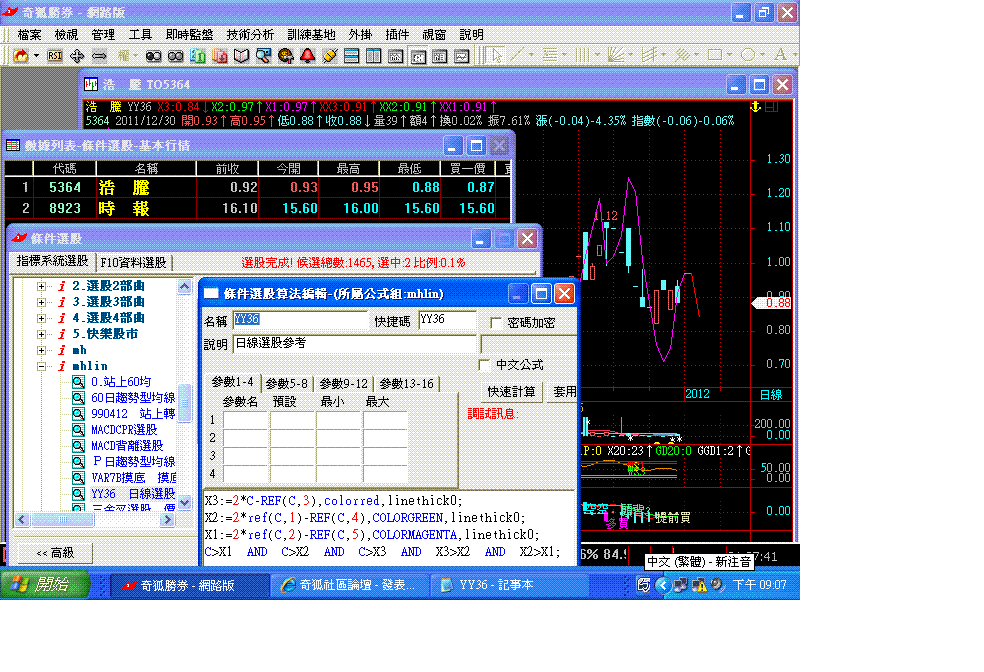This screenshot has width=984, height=672.
Task: Select the fan lines drawing tool
Action: point(616,56)
